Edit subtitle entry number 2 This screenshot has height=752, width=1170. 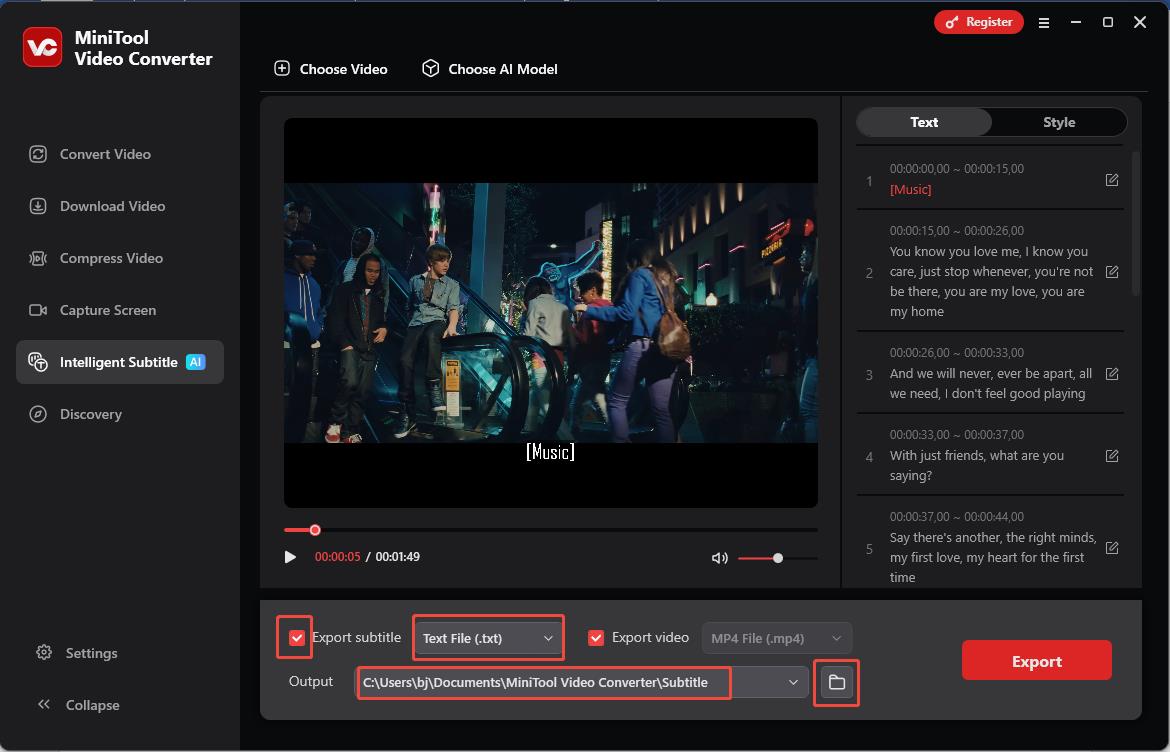[1112, 272]
